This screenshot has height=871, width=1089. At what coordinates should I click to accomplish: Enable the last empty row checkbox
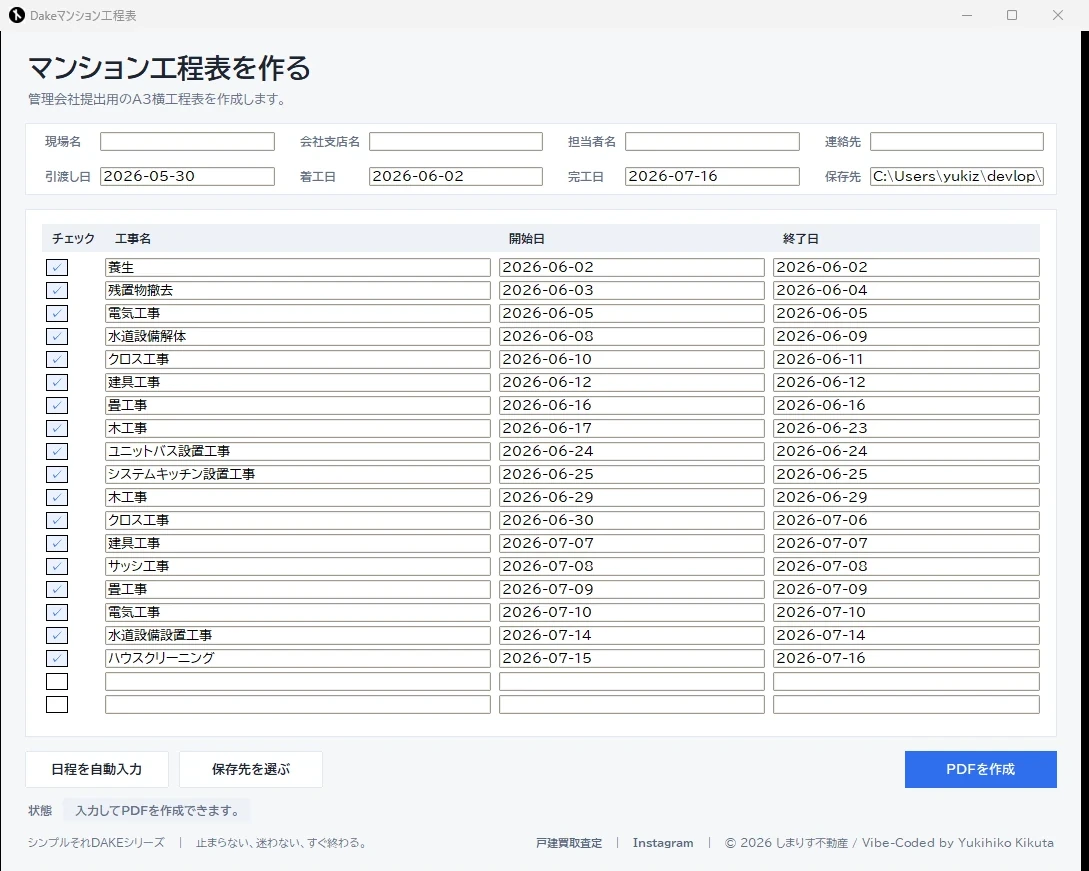coord(57,704)
